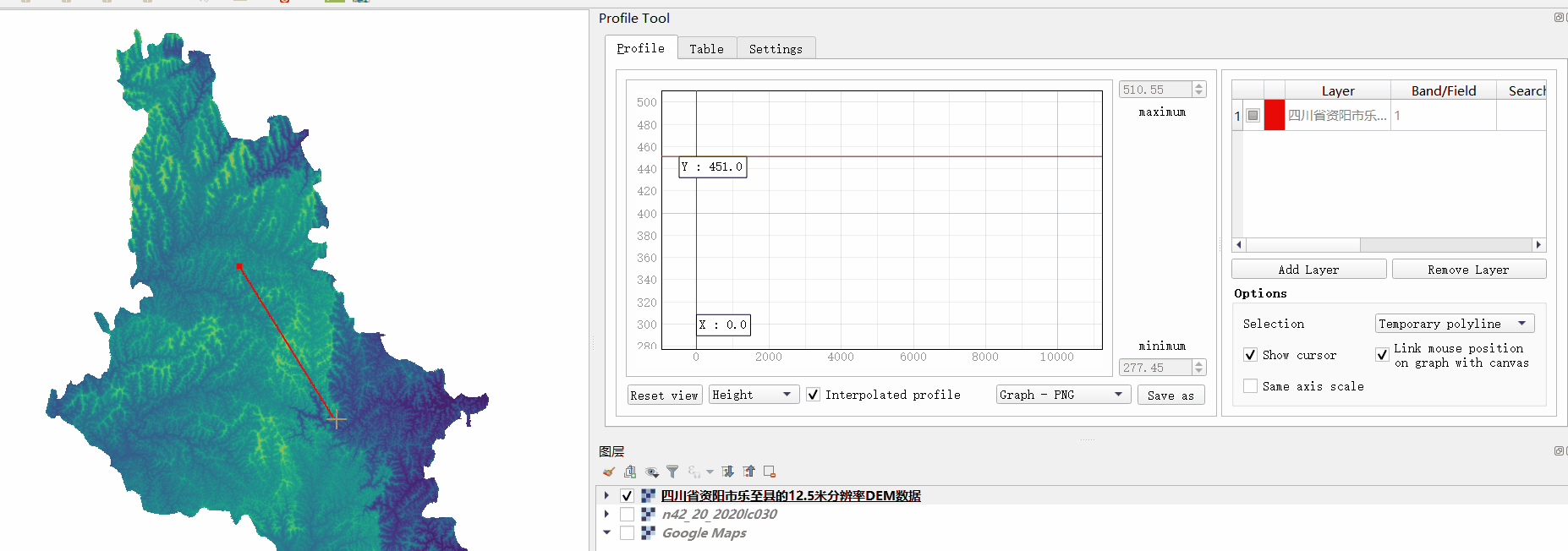
Task: Click raster icon of Google Maps layer
Action: pos(648,532)
